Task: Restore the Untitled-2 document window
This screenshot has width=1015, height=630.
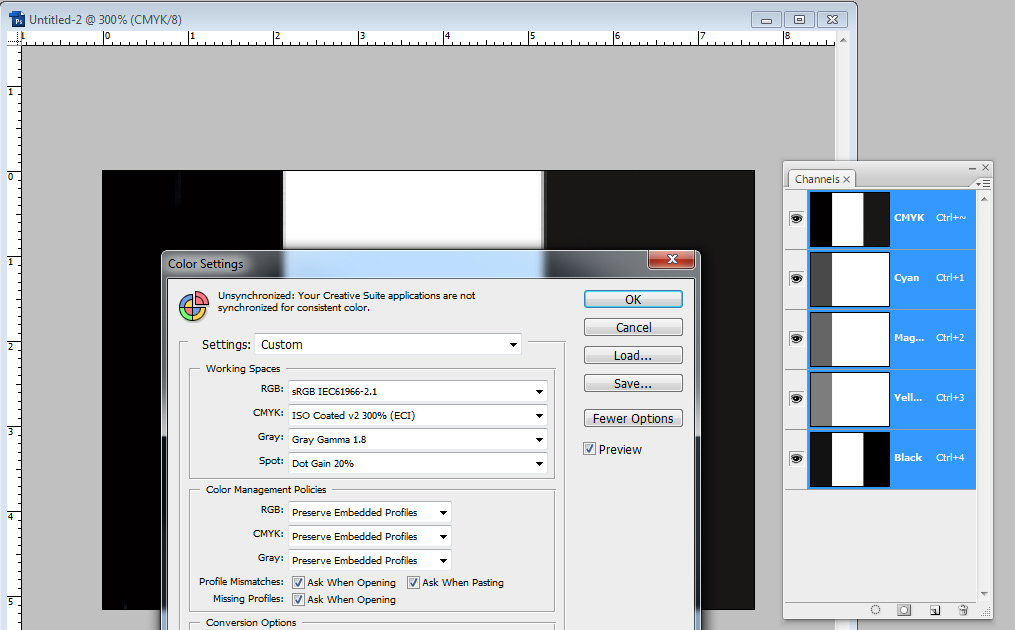Action: 799,19
